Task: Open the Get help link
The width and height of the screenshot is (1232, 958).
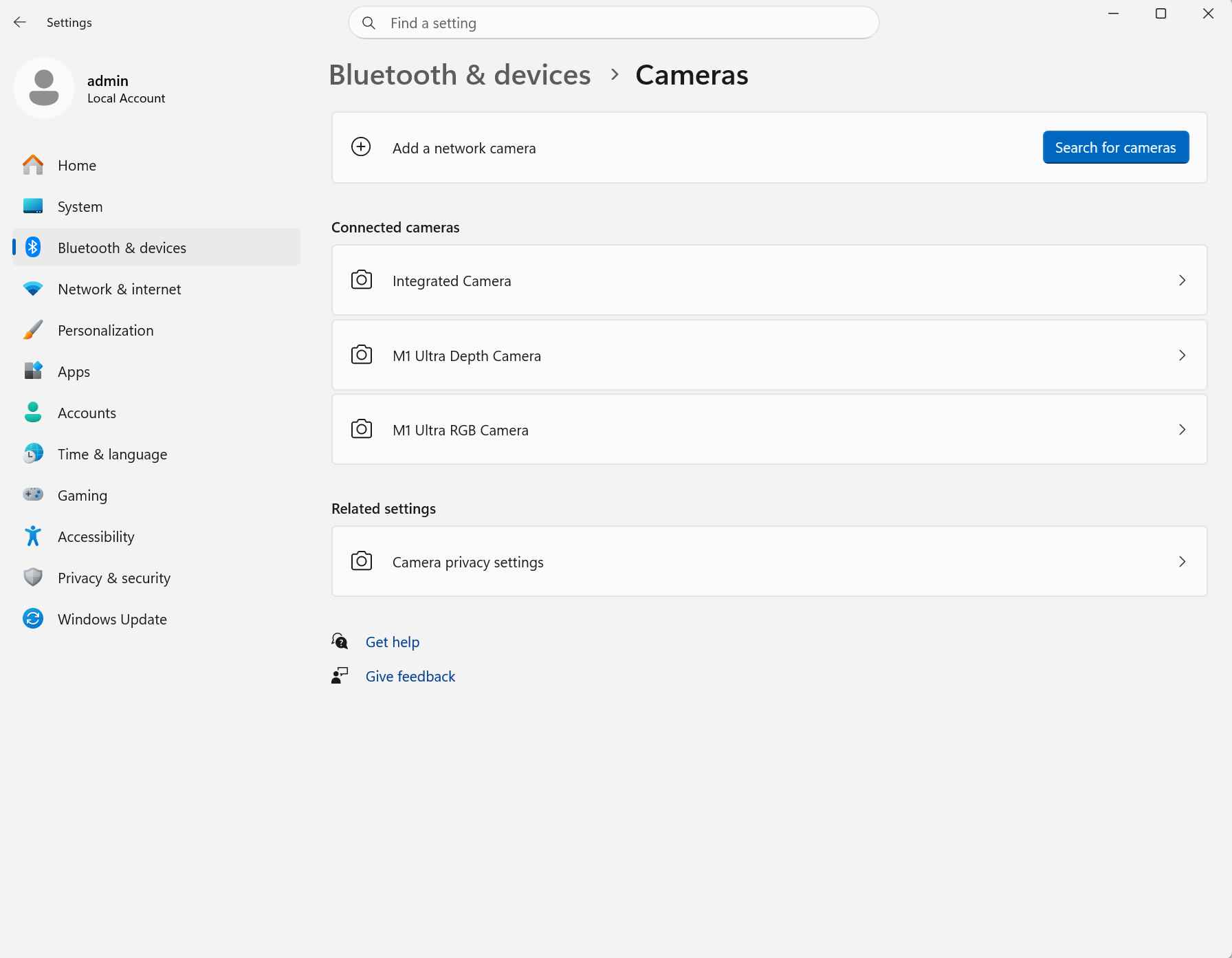Action: [392, 642]
